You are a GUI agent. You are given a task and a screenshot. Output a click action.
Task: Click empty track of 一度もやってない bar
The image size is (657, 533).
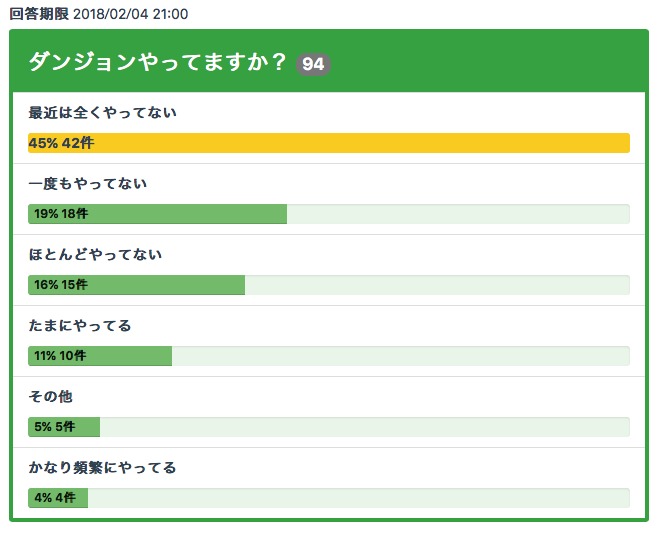pos(457,214)
